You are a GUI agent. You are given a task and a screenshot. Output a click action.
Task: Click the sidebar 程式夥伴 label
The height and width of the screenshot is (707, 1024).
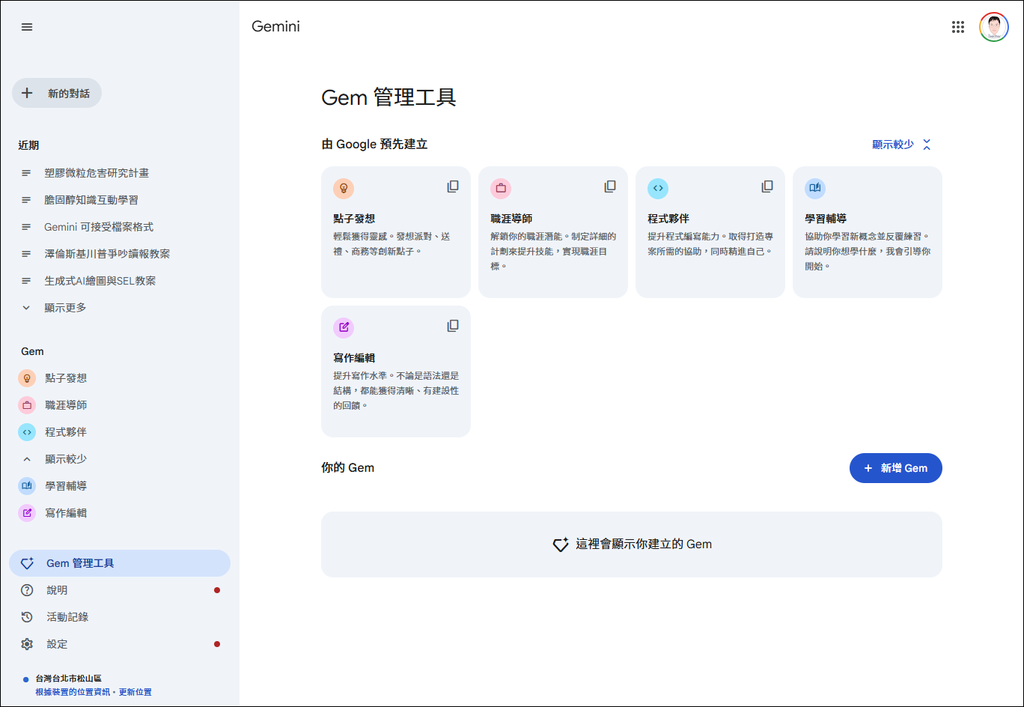click(66, 432)
